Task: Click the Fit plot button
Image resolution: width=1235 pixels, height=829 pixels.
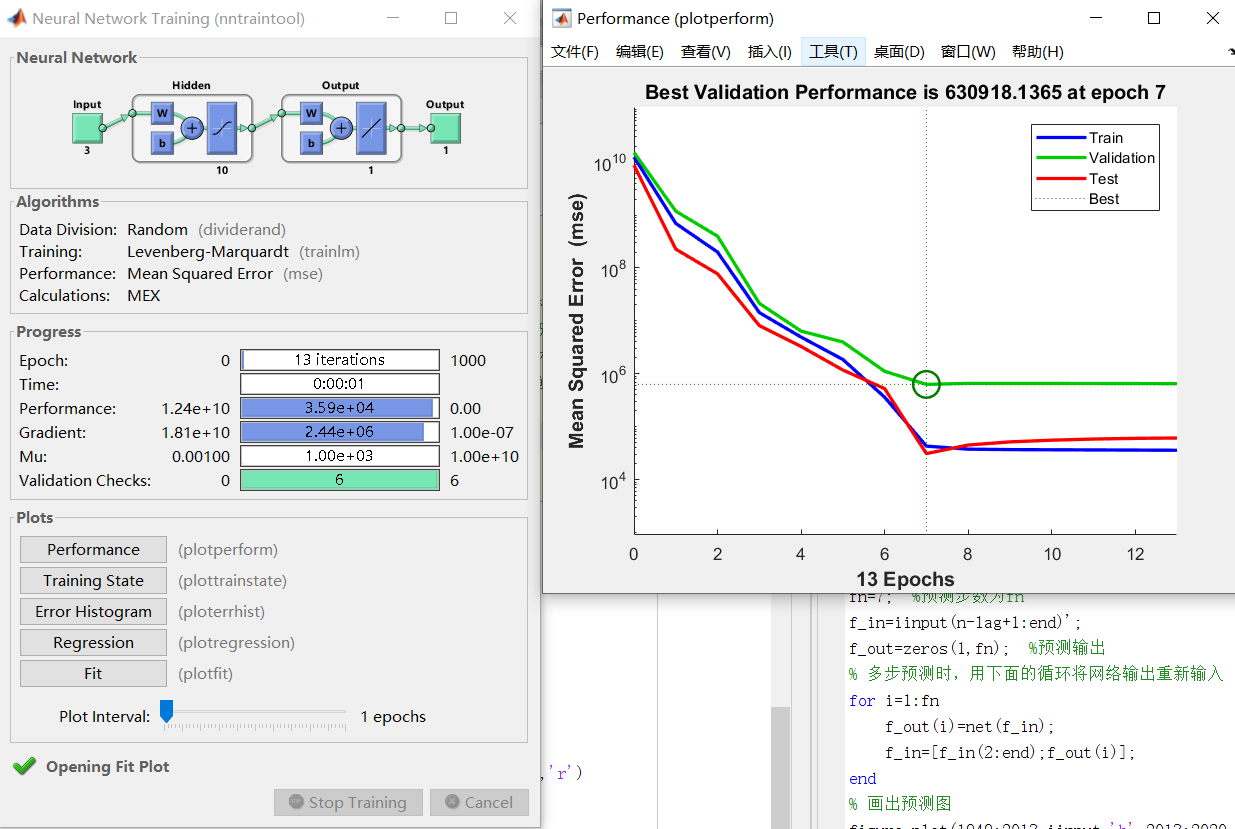Action: coord(93,673)
